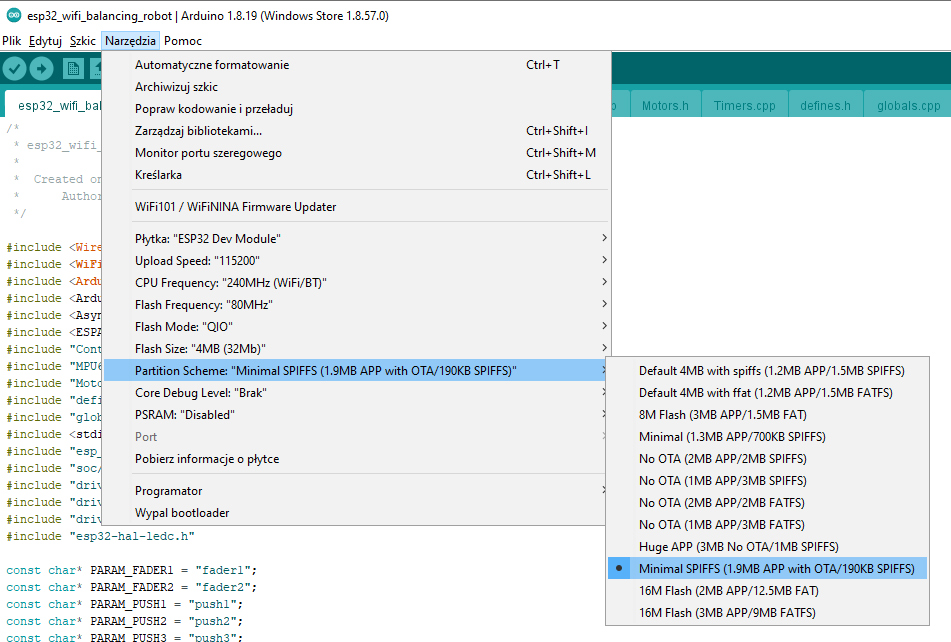
Task: Select 8M Flash 3MB APP partition
Action: click(767, 415)
